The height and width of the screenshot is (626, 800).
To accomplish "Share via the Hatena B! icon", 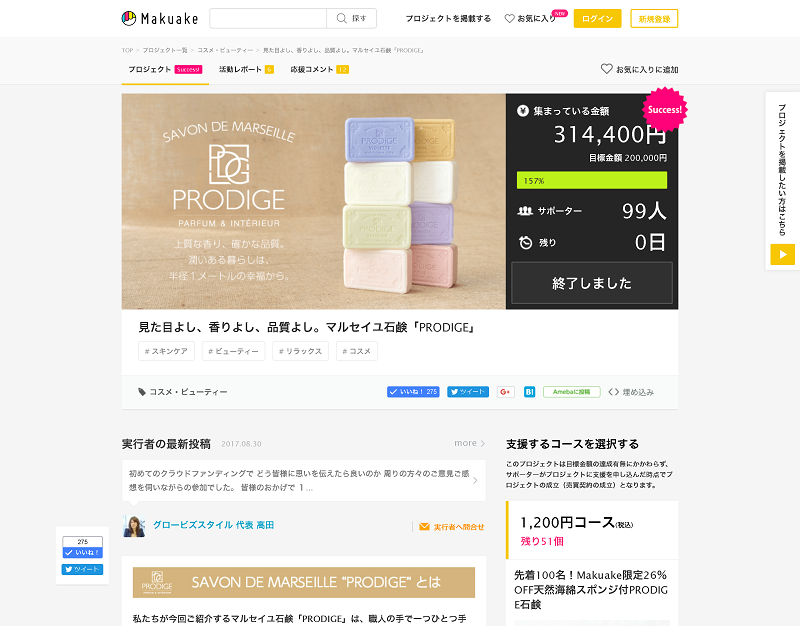I will [530, 392].
